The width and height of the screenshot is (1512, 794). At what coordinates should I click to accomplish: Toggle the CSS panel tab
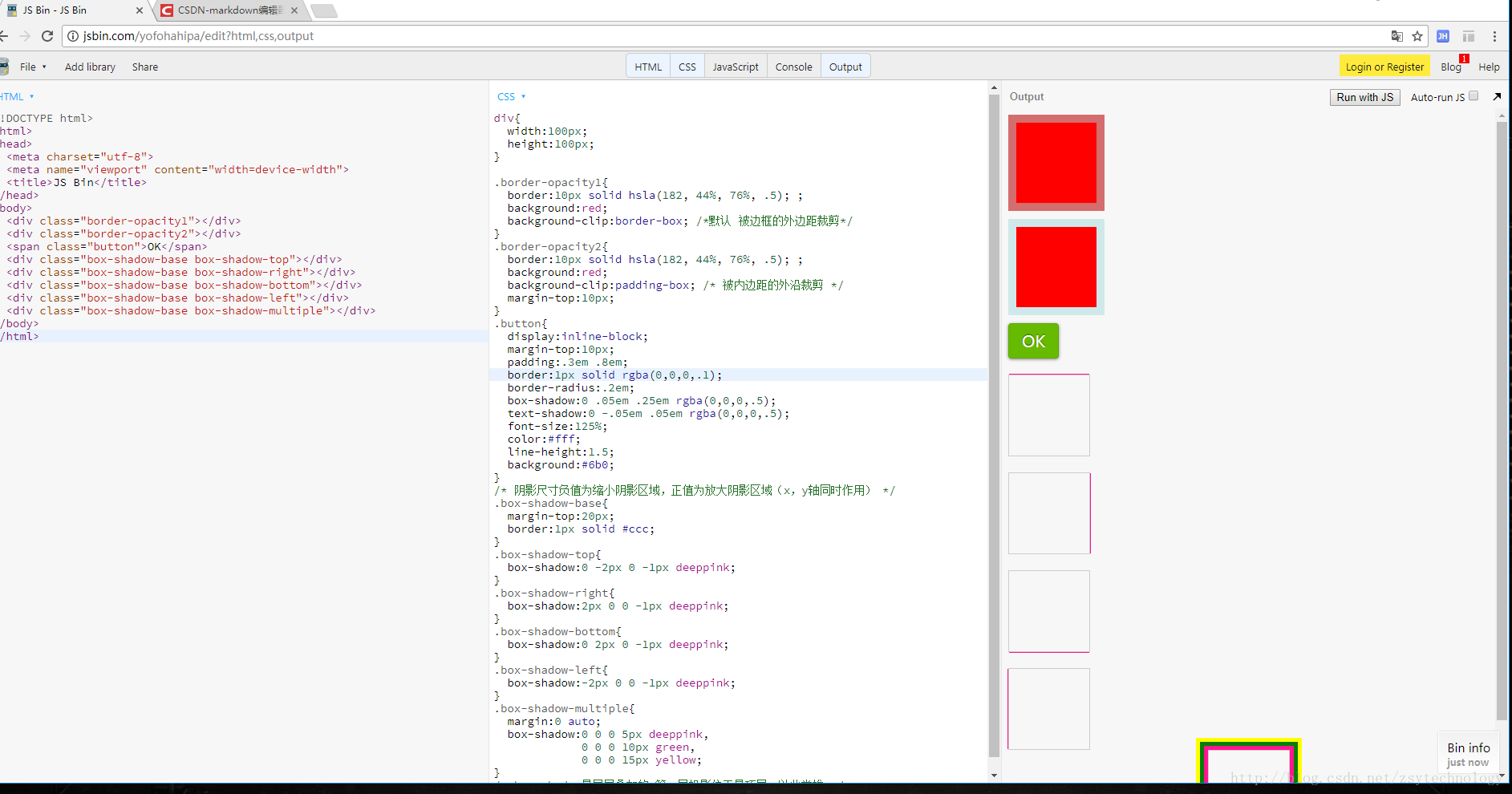tap(687, 67)
